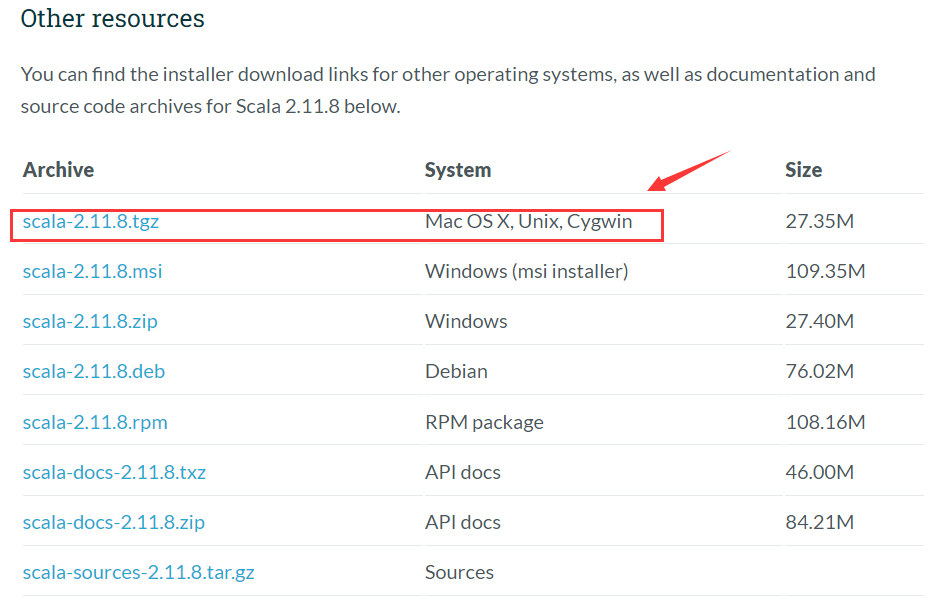Screen dimensions: 938x609
Task: Click the Other resources heading
Action: [x=111, y=19]
